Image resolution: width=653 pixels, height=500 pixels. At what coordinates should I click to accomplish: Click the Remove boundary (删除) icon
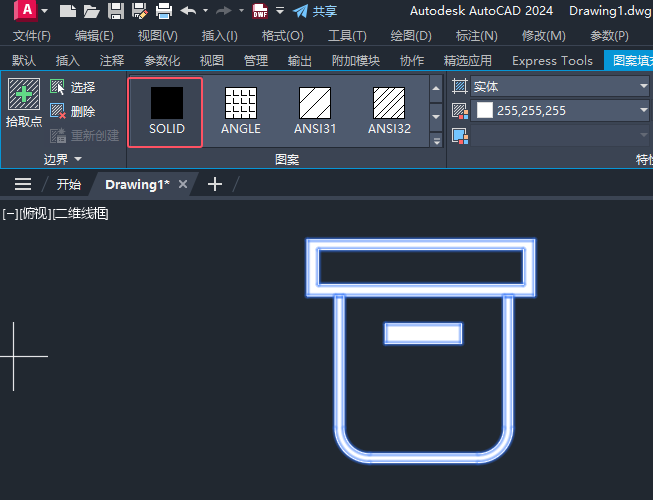(x=57, y=111)
